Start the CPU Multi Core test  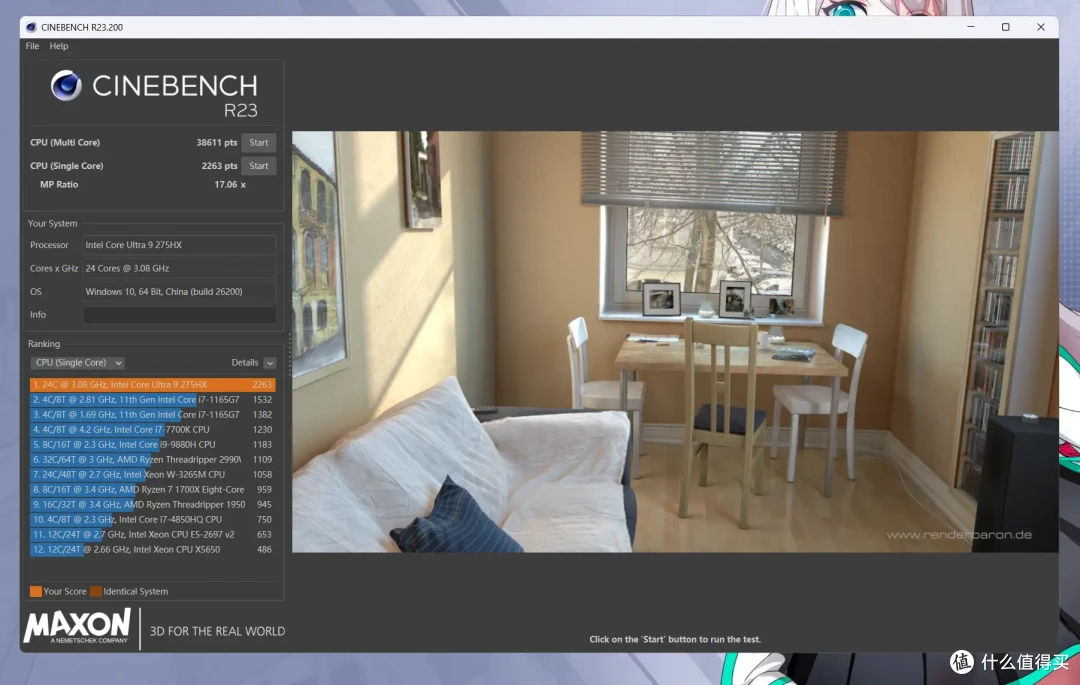[259, 143]
